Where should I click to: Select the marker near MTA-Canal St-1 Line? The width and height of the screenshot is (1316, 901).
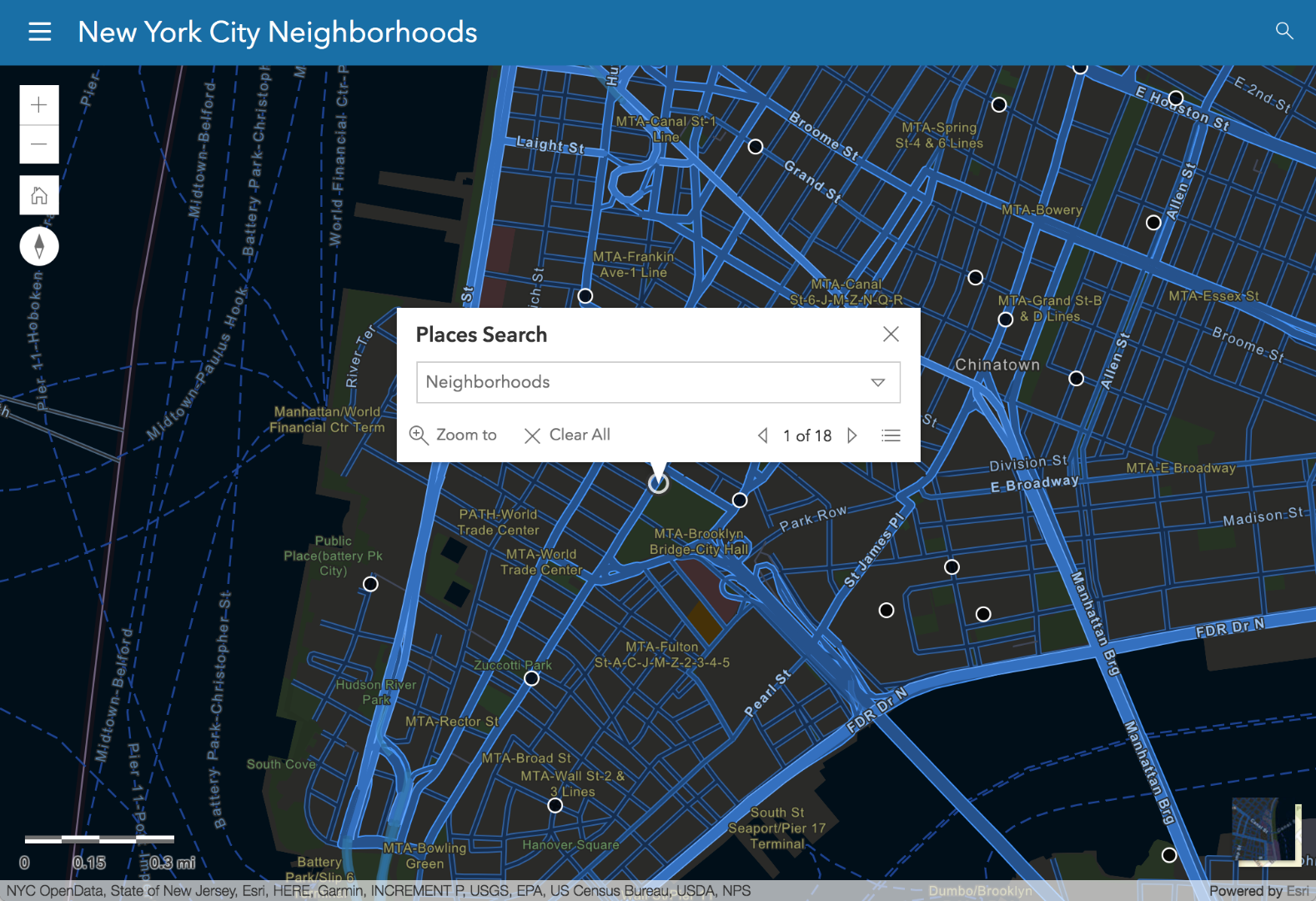click(x=756, y=147)
